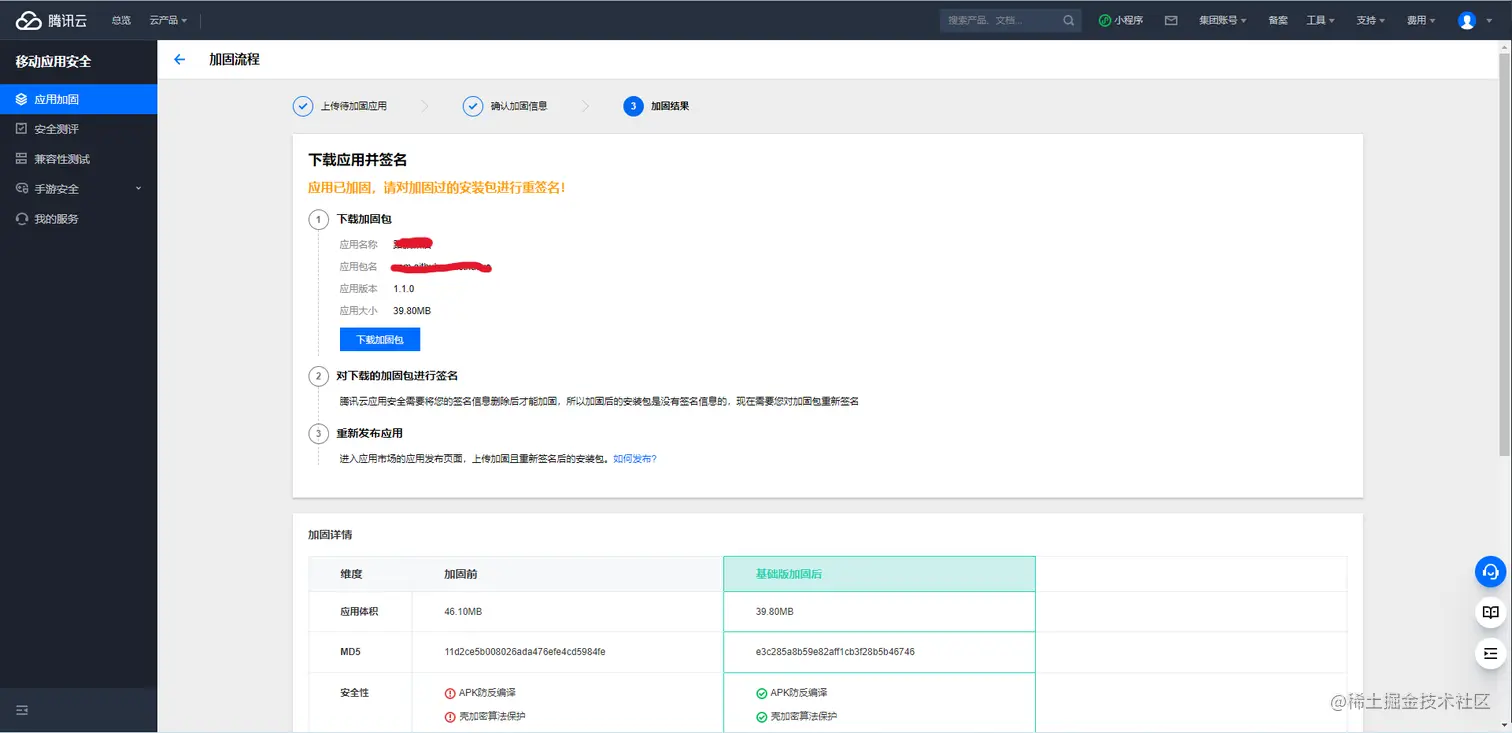Image resolution: width=1512 pixels, height=733 pixels.
Task: Switch to the 云产品 menu
Action: (166, 19)
